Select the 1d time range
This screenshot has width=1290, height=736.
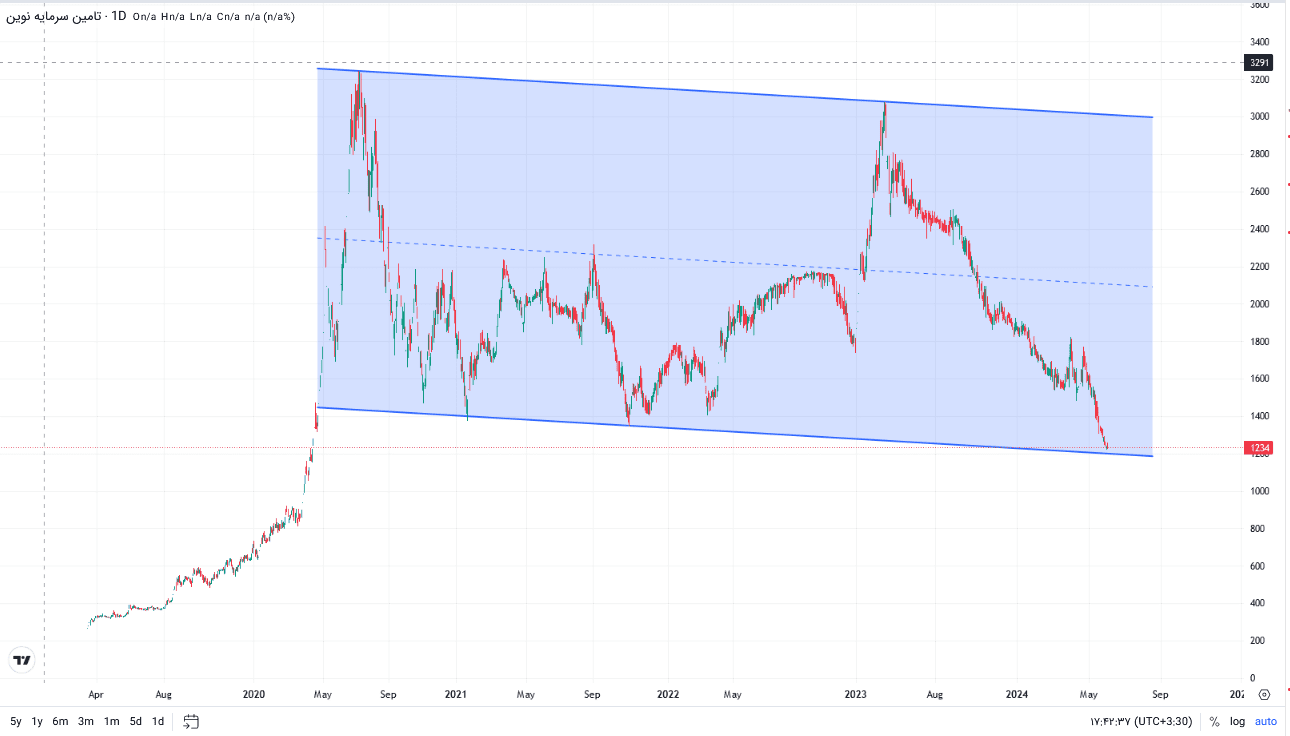[x=158, y=721]
